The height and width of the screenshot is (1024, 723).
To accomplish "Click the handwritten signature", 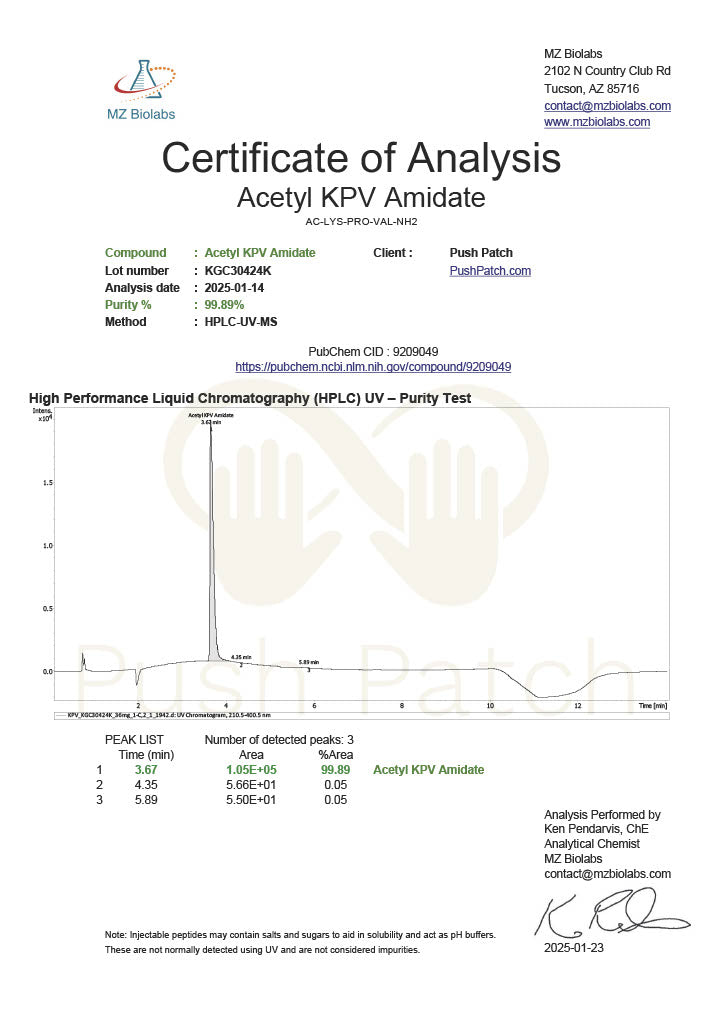I will point(613,912).
